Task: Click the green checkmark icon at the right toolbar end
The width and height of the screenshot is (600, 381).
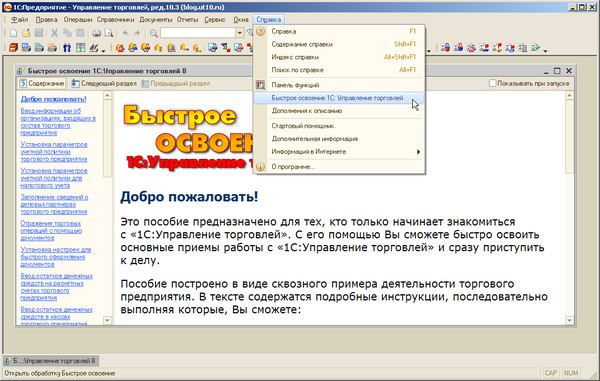Action: tap(536, 48)
